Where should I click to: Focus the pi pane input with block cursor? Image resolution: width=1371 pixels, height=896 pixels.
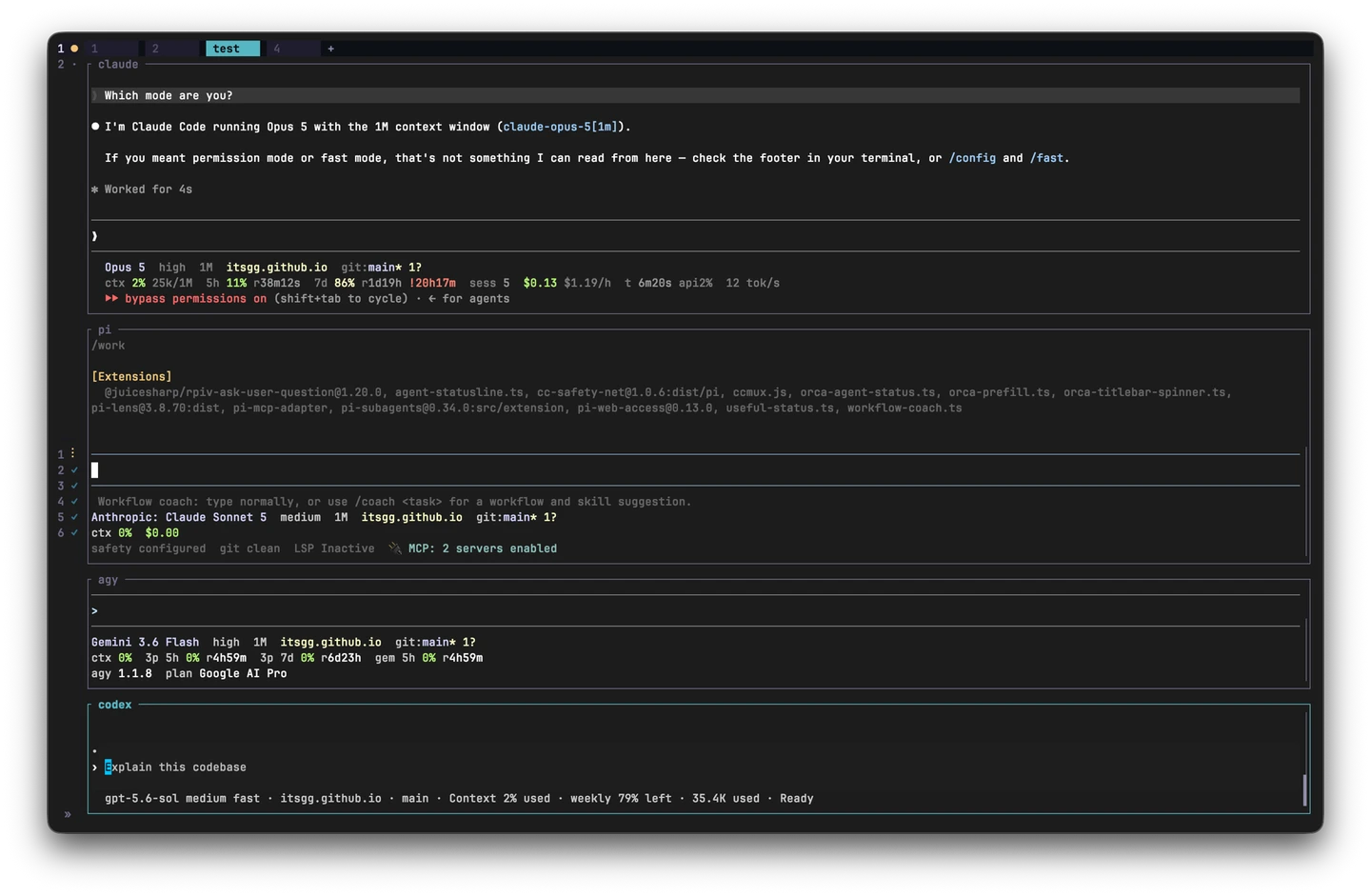(695, 470)
